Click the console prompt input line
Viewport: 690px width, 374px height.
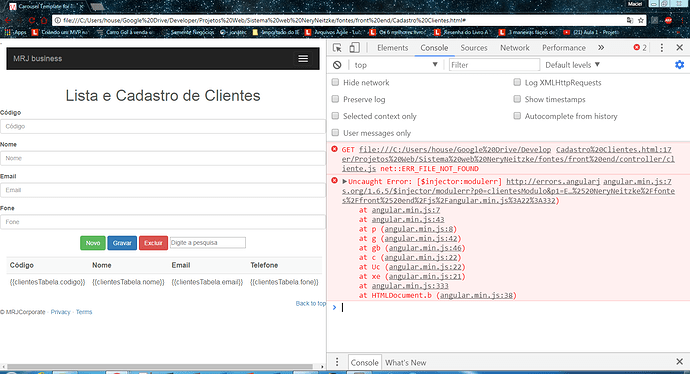510,308
